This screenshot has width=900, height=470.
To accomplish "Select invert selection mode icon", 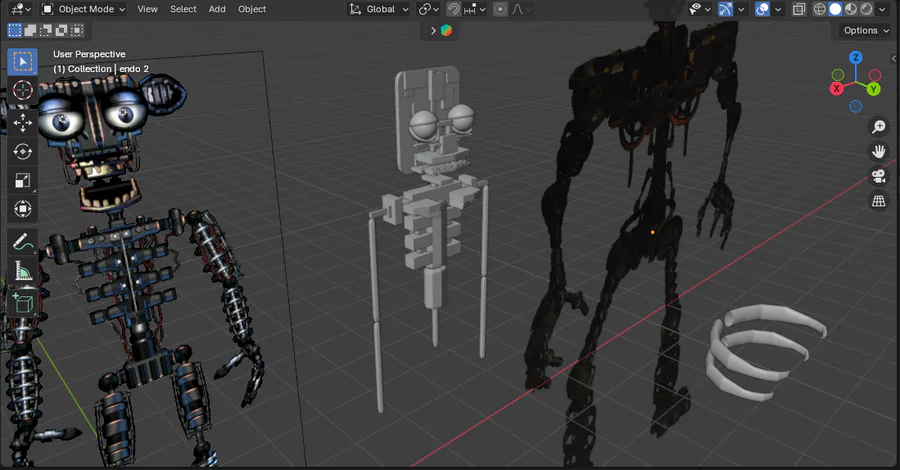I will pos(61,30).
